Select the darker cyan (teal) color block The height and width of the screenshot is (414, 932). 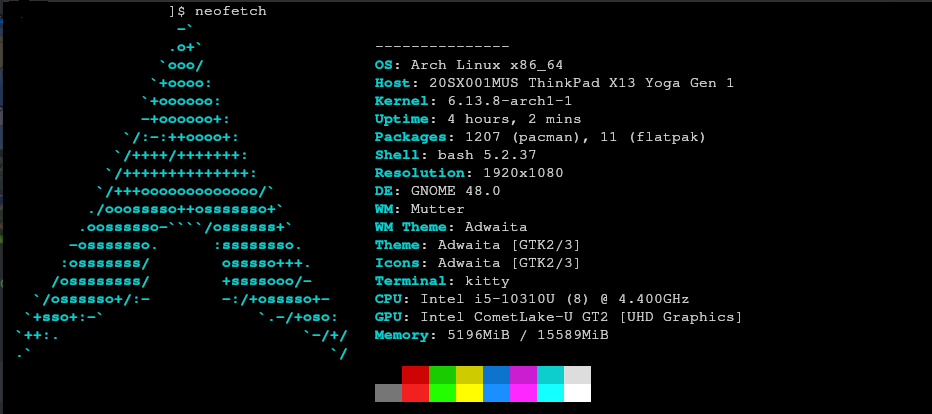click(x=550, y=375)
